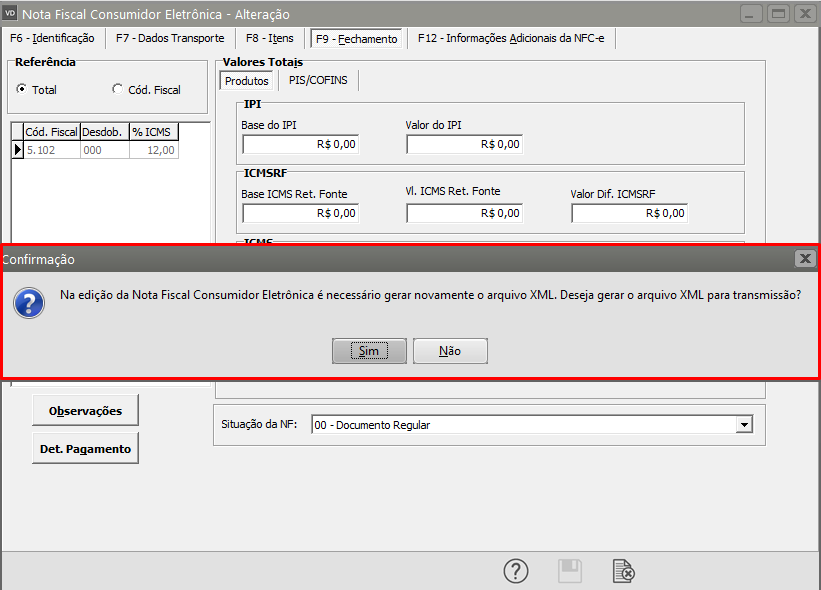Focus the Vl. ICMS Ret. Fonte field
821x590 pixels.
(464, 213)
